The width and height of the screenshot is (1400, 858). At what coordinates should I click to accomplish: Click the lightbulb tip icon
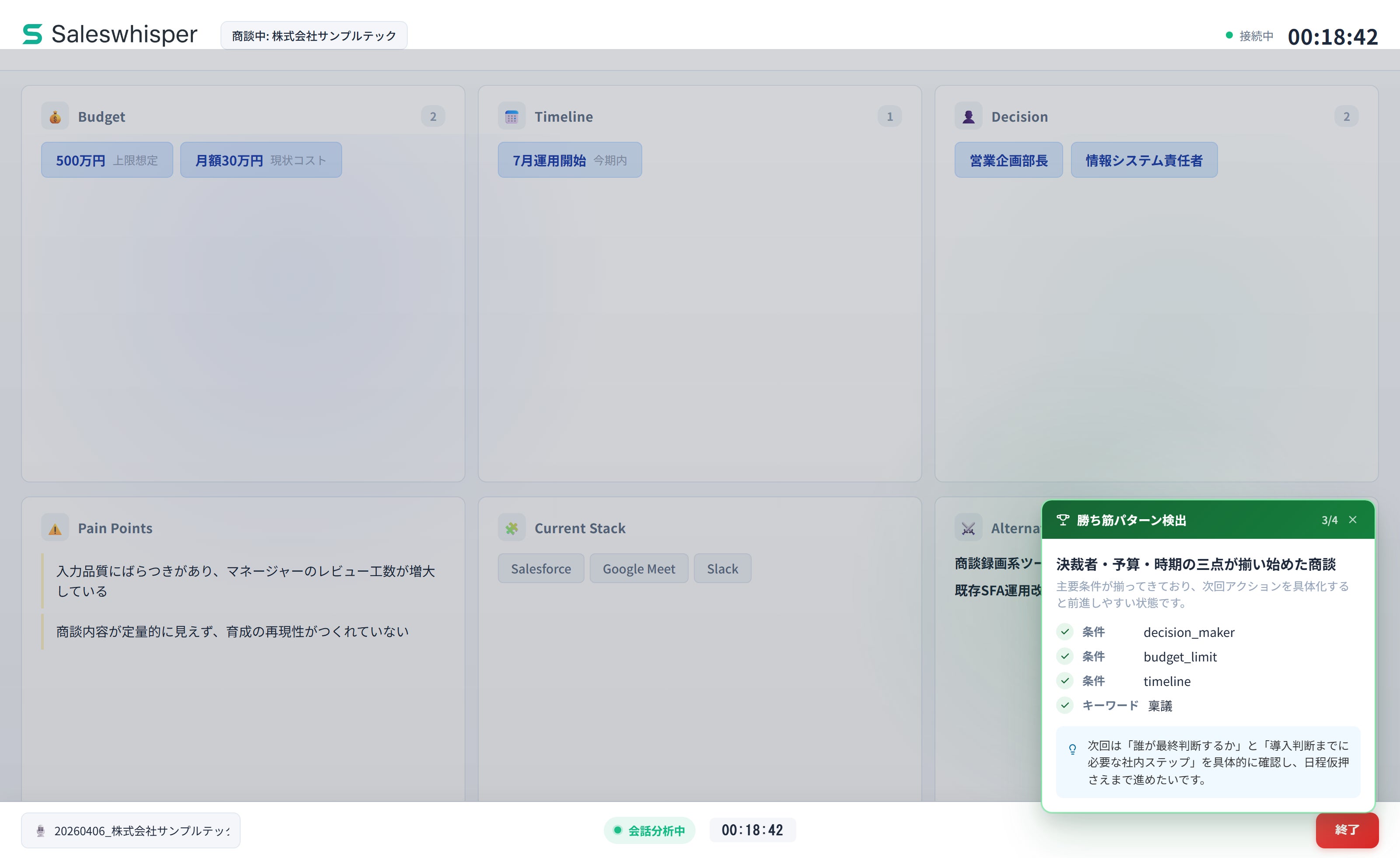pyautogui.click(x=1072, y=749)
